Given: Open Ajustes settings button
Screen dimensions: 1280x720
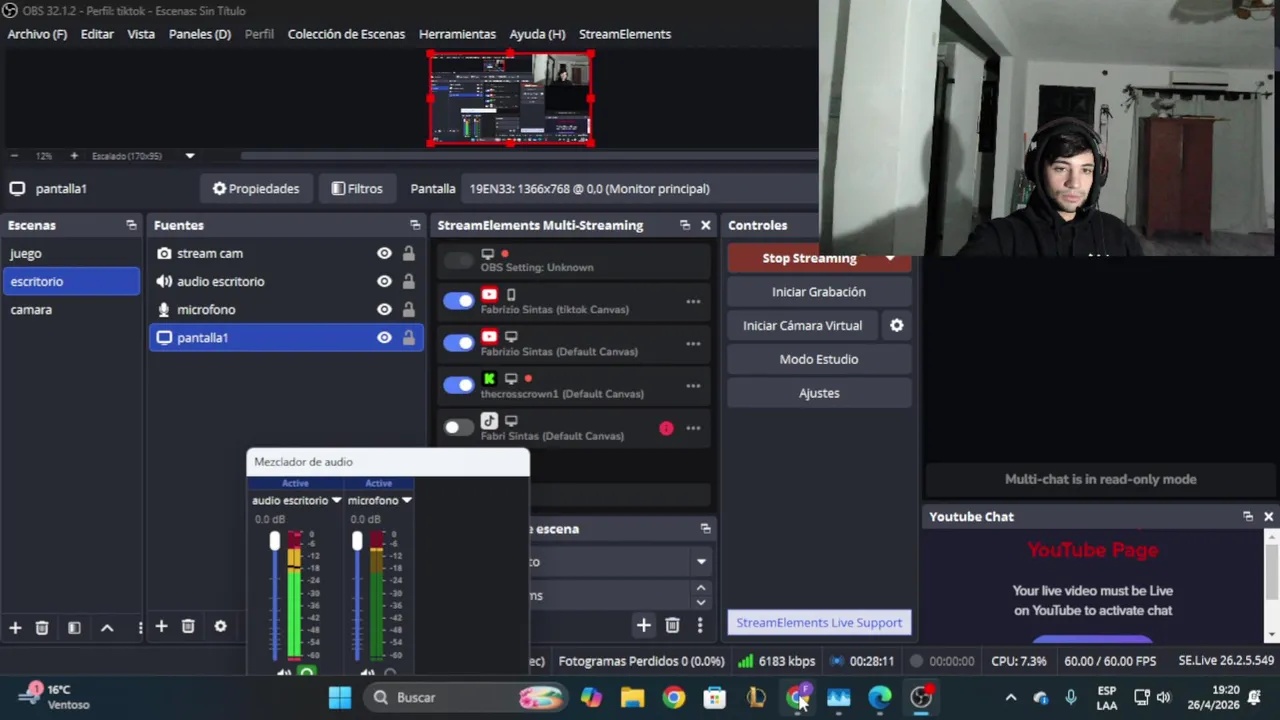Looking at the screenshot, I should tap(819, 393).
